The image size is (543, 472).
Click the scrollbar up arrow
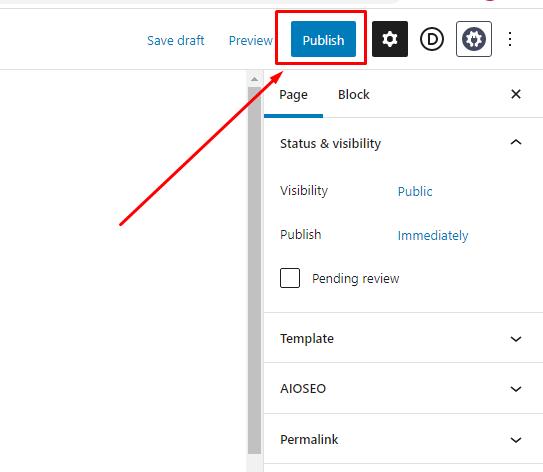pyautogui.click(x=255, y=79)
